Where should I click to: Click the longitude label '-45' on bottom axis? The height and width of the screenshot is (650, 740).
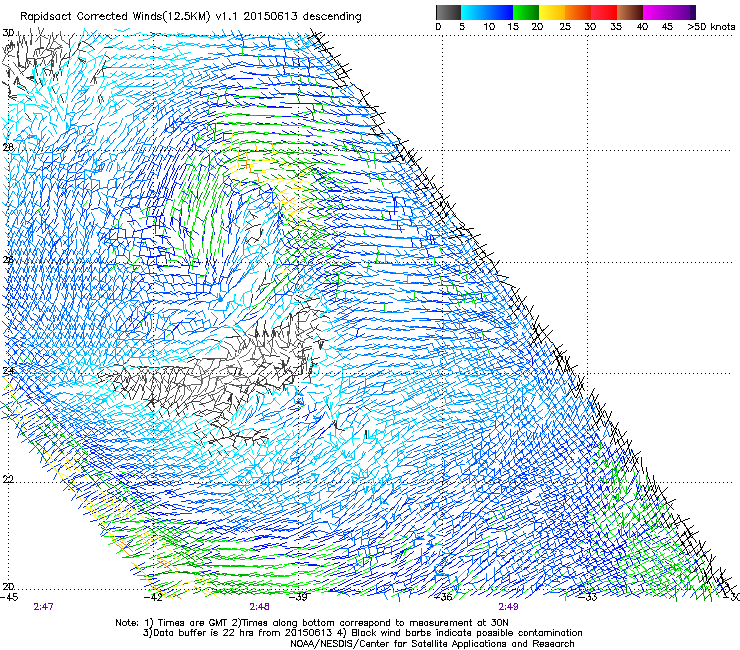[x=9, y=597]
